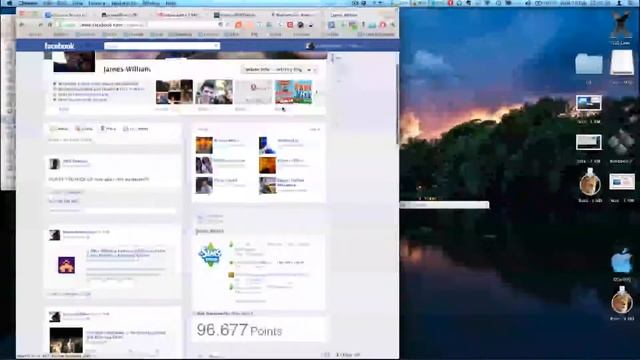Click the James William profile name
The image size is (640, 360).
127,69
